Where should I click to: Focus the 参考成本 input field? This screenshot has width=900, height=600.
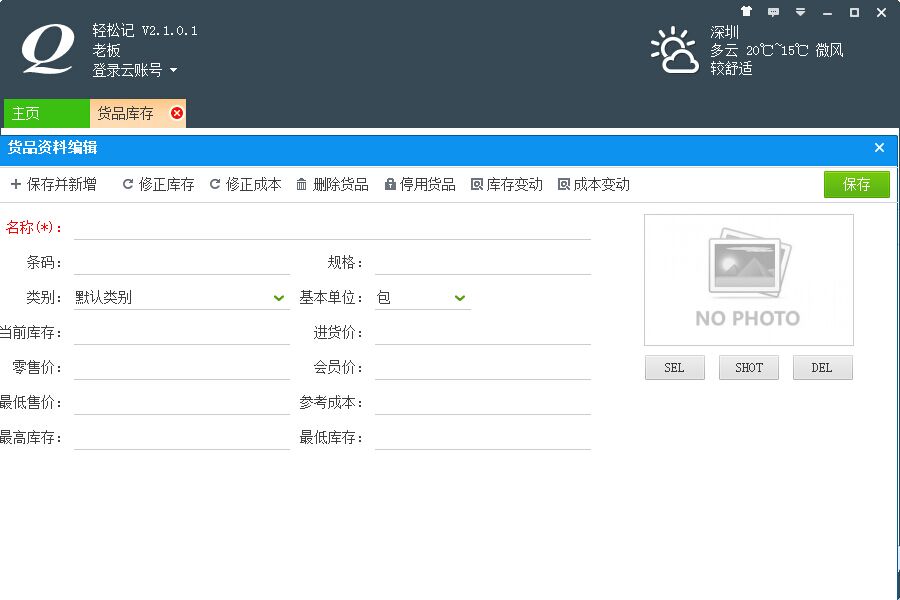coord(483,402)
